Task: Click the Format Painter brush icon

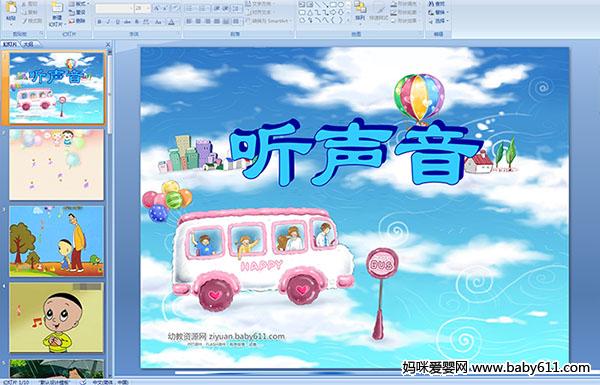Action: [33, 21]
